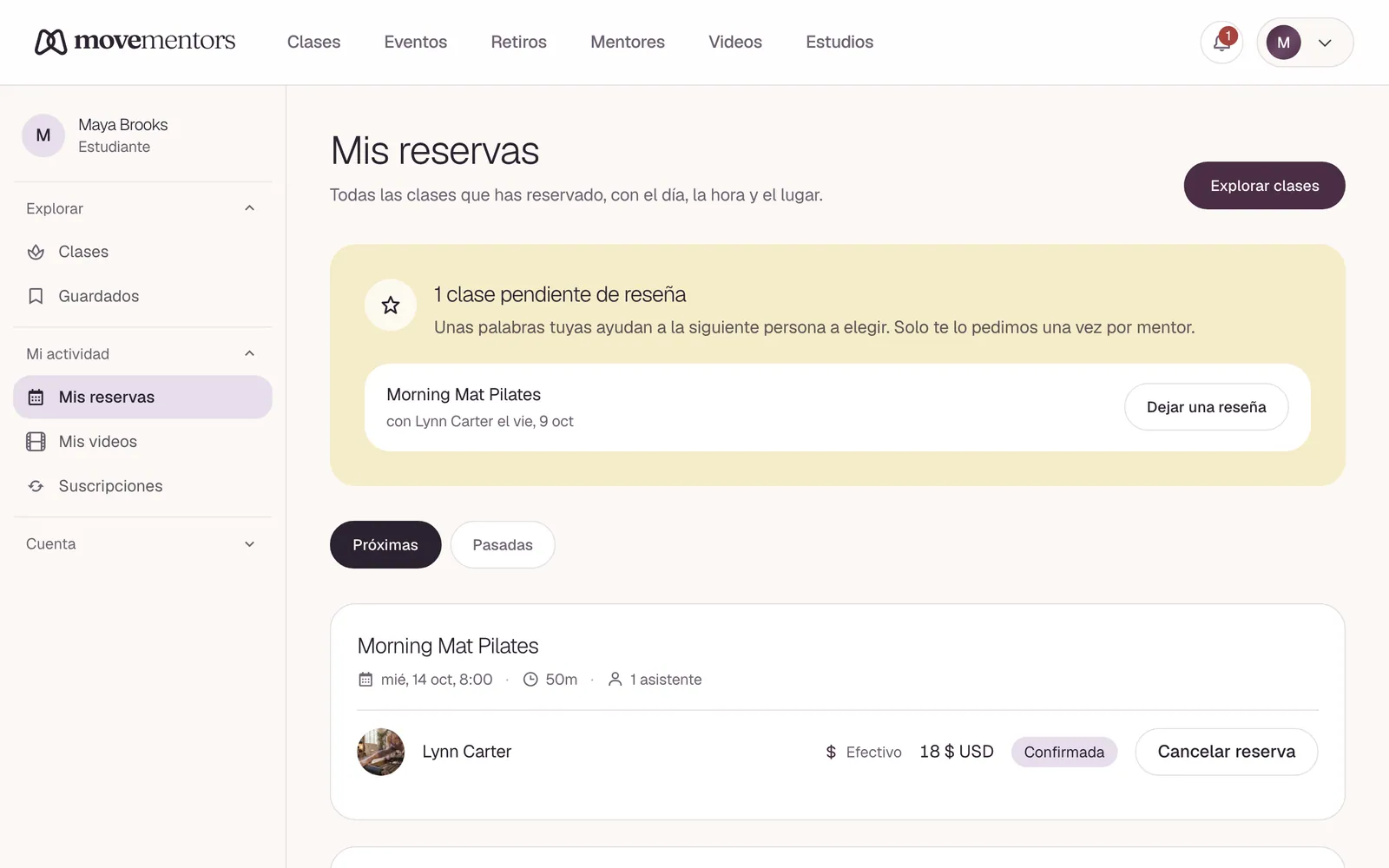1389x868 pixels.
Task: Open Guardados in the sidebar
Action: click(142, 296)
